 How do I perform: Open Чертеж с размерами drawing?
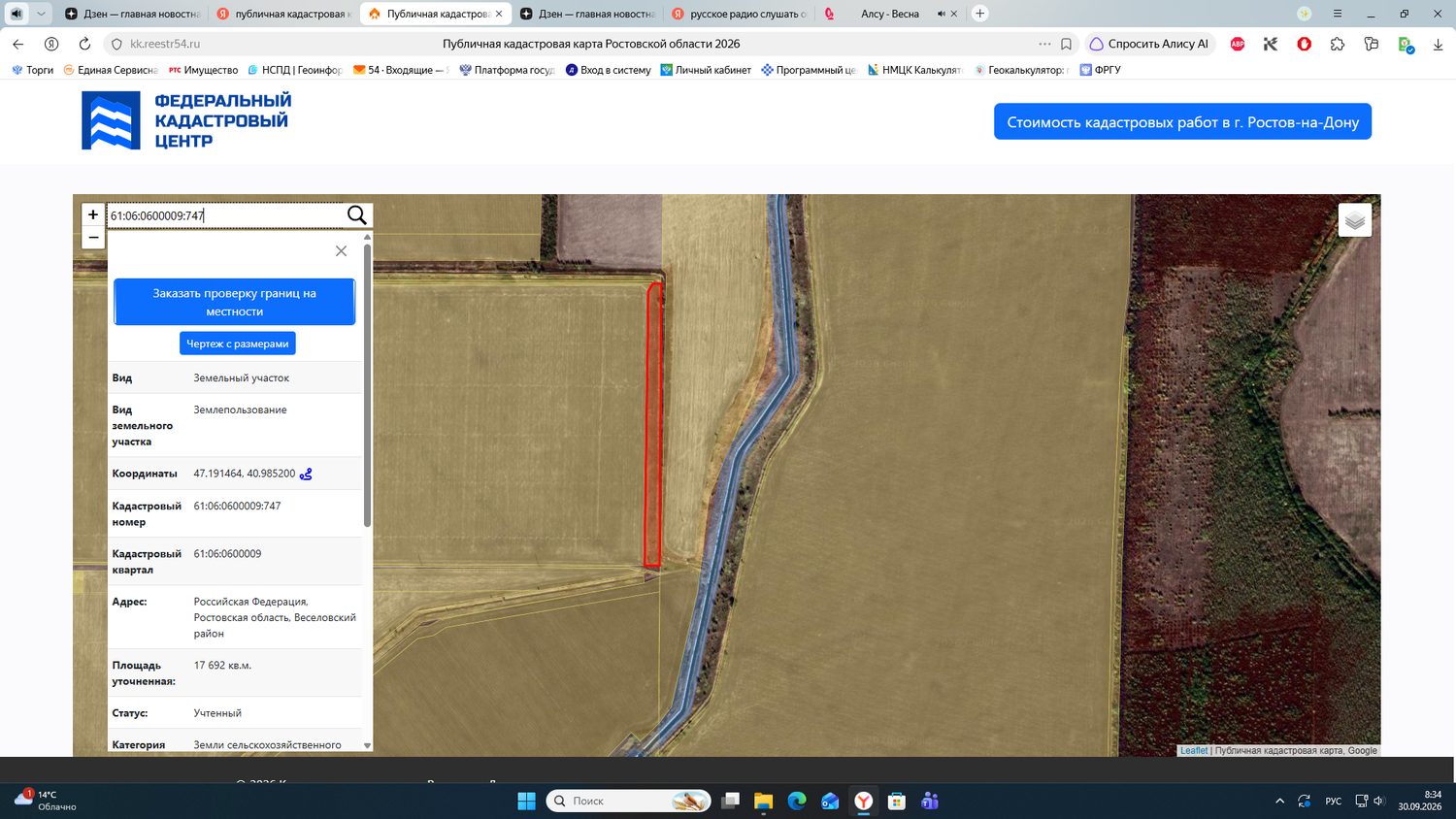pyautogui.click(x=238, y=344)
